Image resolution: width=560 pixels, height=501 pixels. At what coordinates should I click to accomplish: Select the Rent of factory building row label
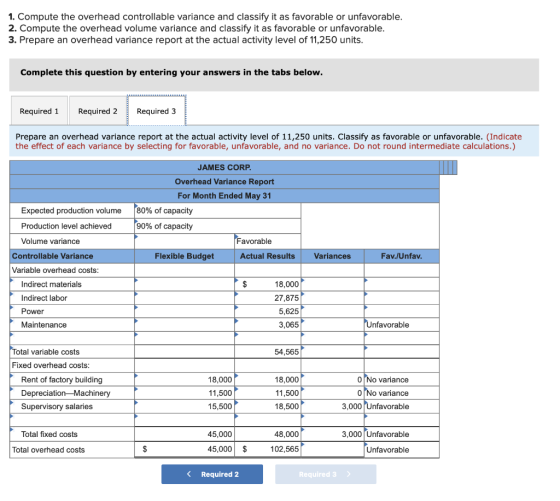click(72, 380)
